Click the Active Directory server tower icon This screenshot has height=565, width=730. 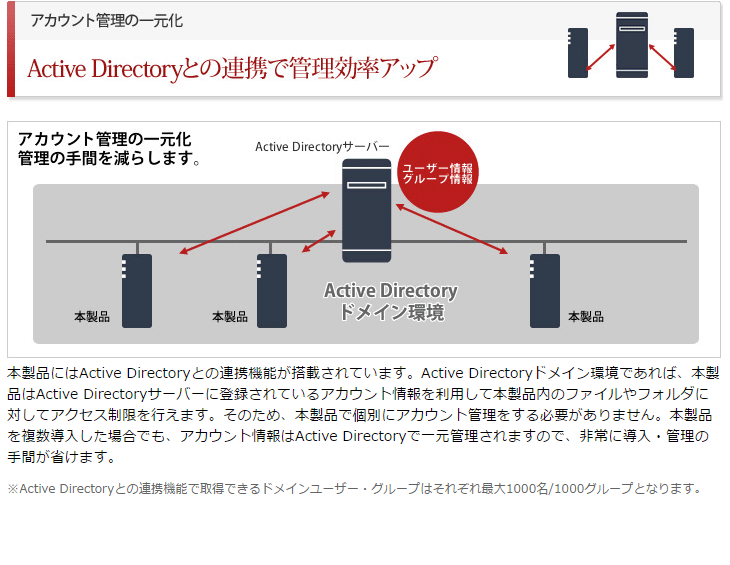tap(366, 210)
